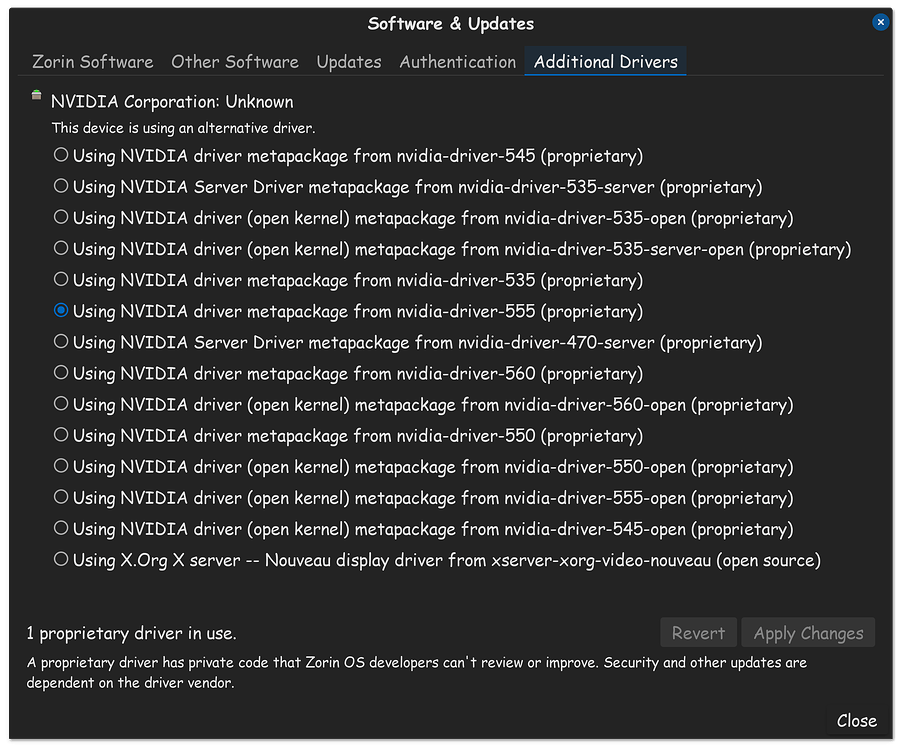Open the Authentication tab
The width and height of the screenshot is (903, 750).
click(x=457, y=61)
